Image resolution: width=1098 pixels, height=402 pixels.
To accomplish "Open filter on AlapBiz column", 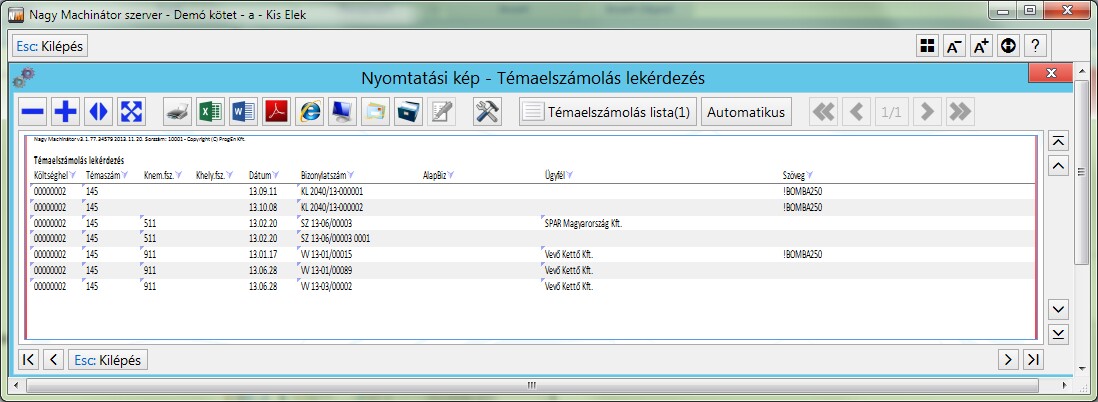I will [450, 174].
